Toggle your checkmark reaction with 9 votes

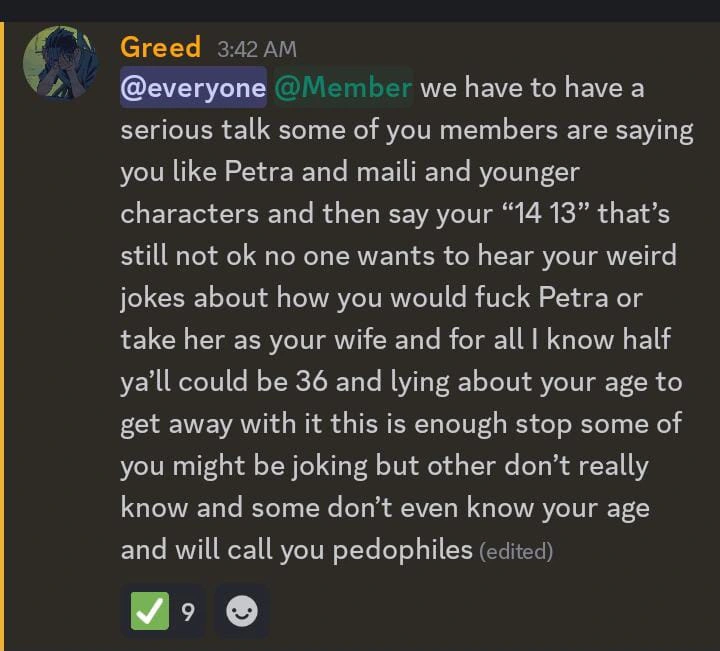[x=163, y=610]
